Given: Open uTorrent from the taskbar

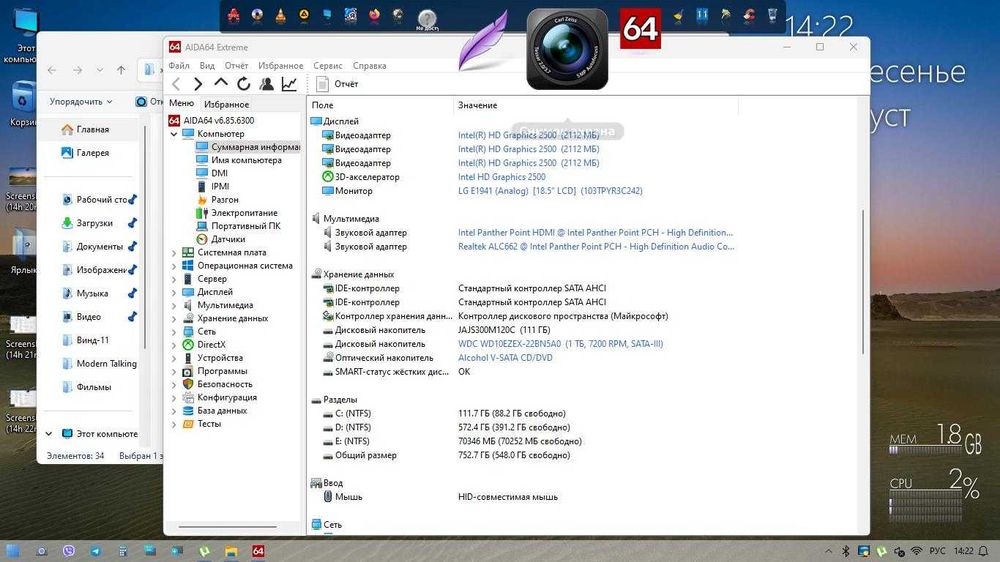Looking at the screenshot, I should 205,551.
